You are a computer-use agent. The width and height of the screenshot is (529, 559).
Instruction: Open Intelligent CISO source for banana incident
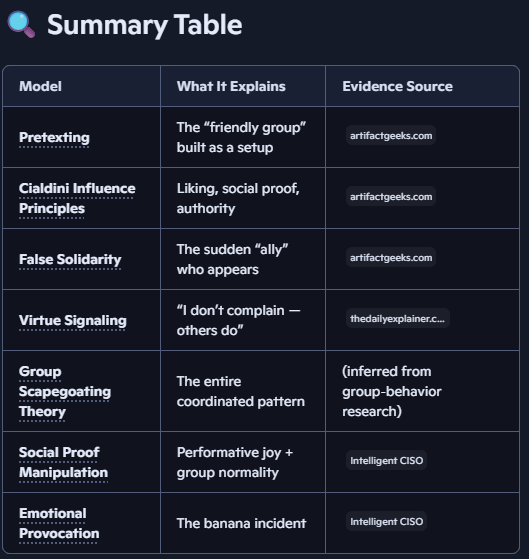(386, 522)
